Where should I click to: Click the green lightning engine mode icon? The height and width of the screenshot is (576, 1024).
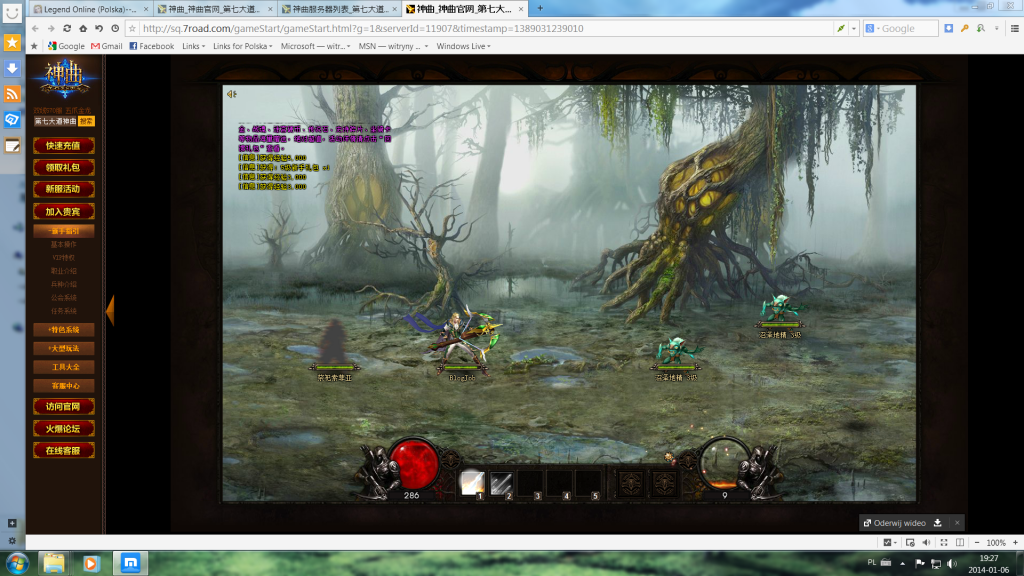[x=840, y=29]
